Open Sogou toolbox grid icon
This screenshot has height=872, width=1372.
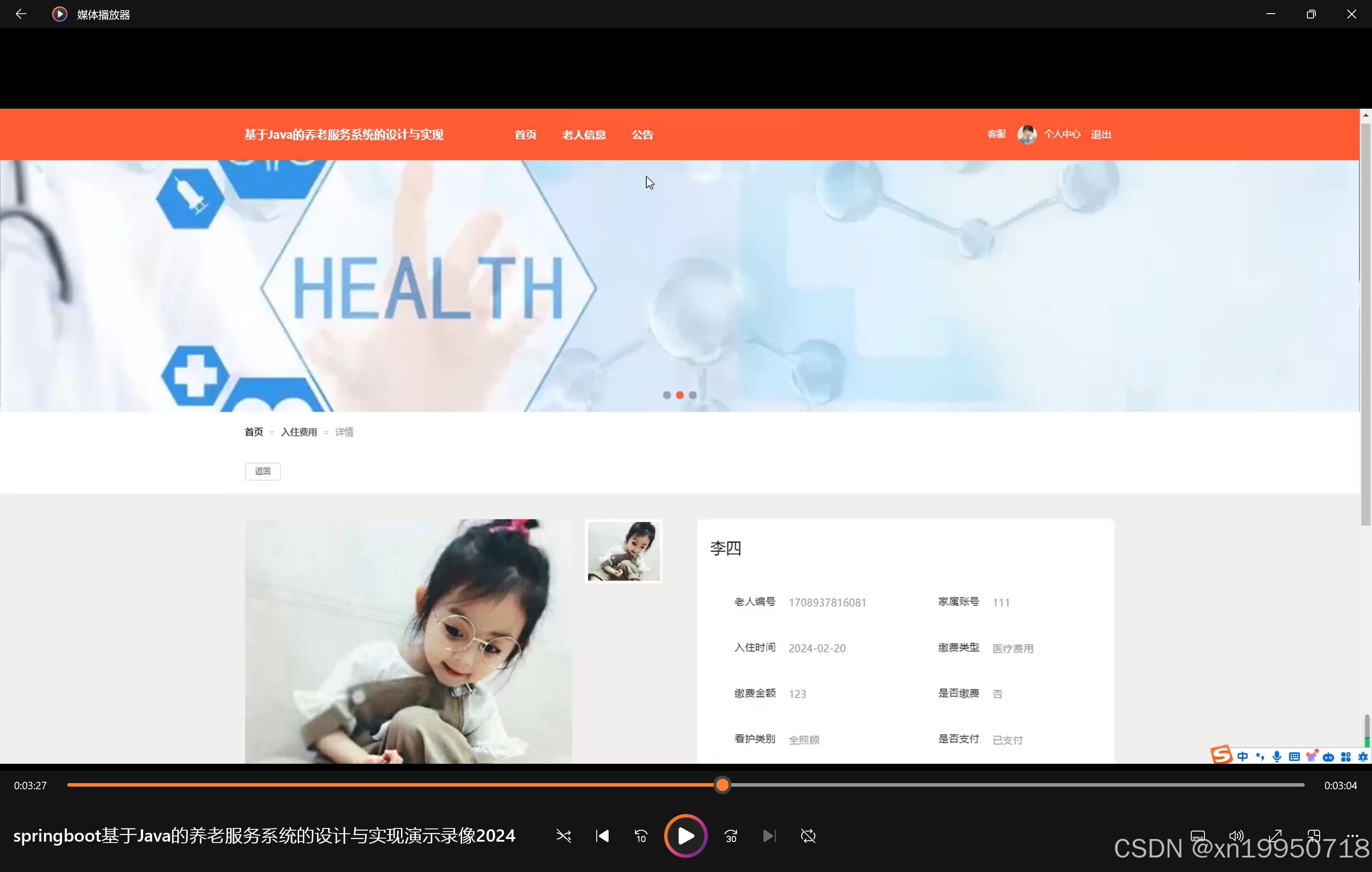pos(1346,757)
